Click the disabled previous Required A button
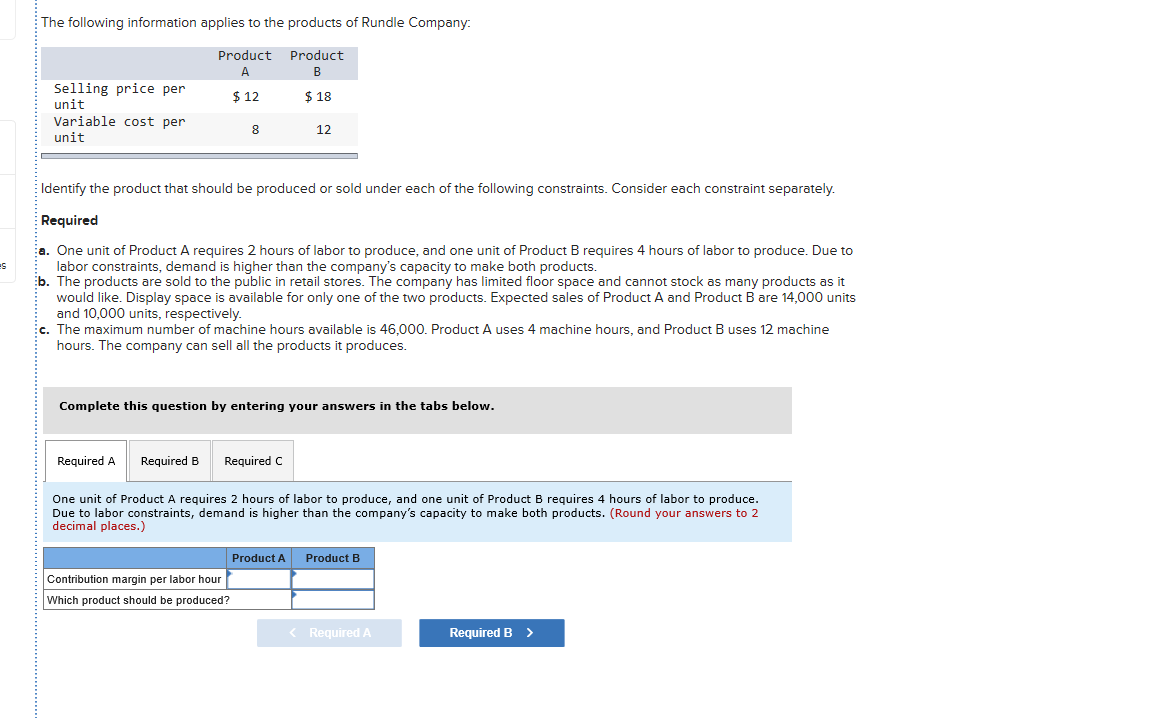Viewport: 1171px width, 718px height. pos(329,633)
